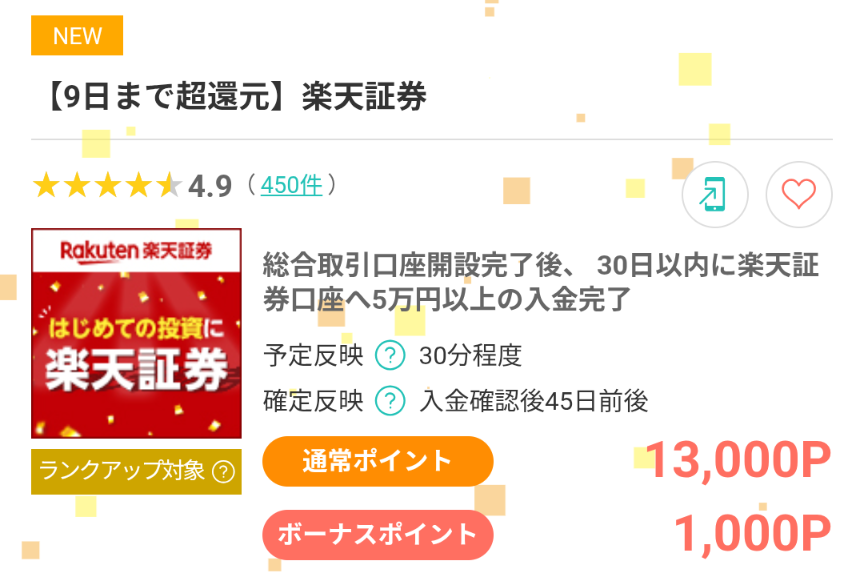Add offer to favorites with heart icon
This screenshot has height=576, width=864.
798,194
